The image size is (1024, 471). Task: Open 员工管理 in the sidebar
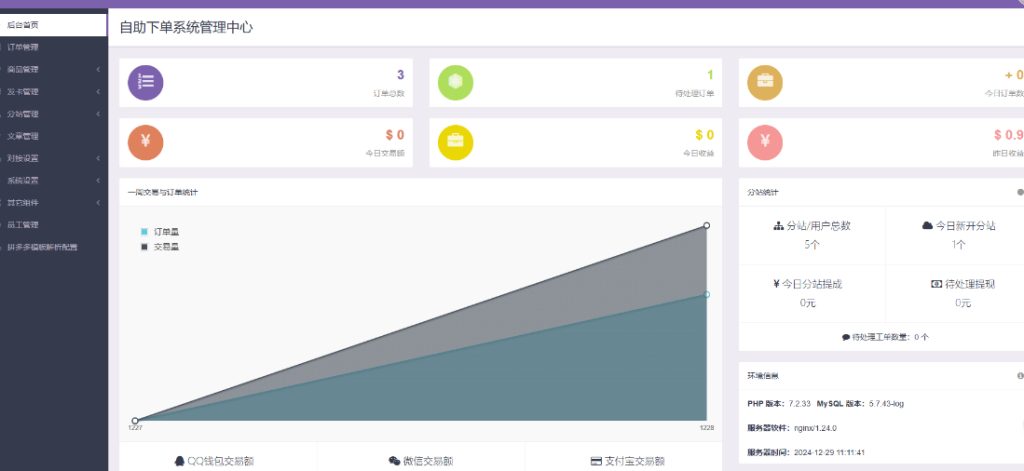pos(54,225)
